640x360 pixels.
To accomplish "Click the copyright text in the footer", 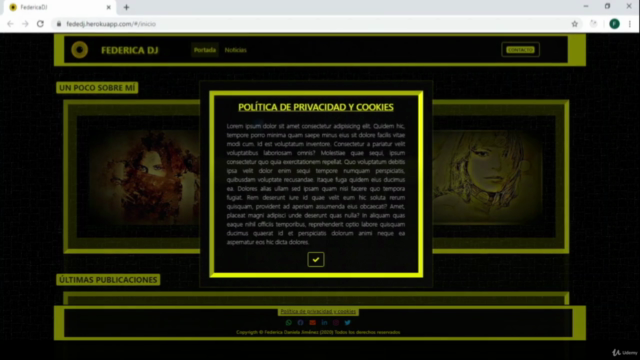I will (x=318, y=332).
